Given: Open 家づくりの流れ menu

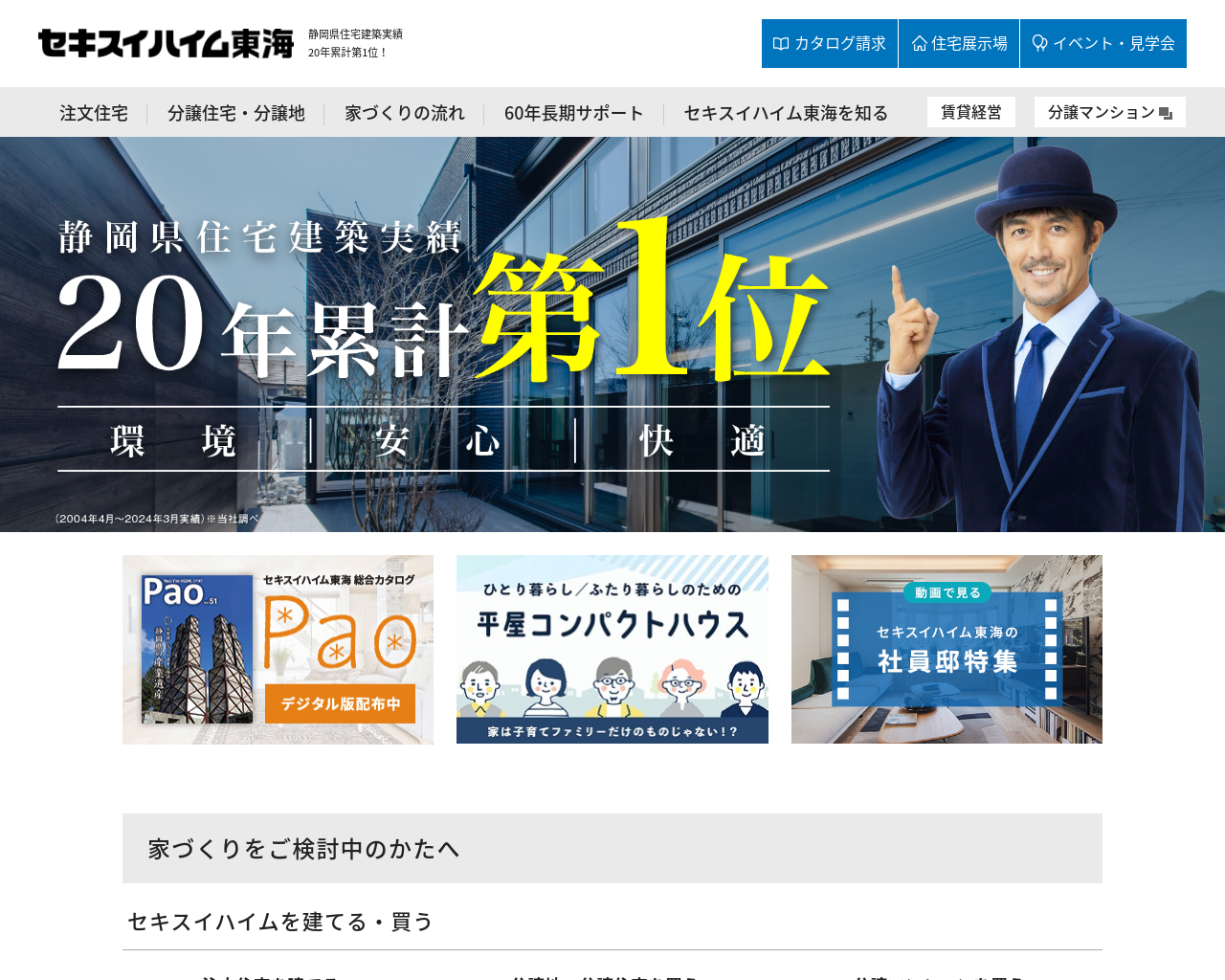Looking at the screenshot, I should [x=405, y=113].
